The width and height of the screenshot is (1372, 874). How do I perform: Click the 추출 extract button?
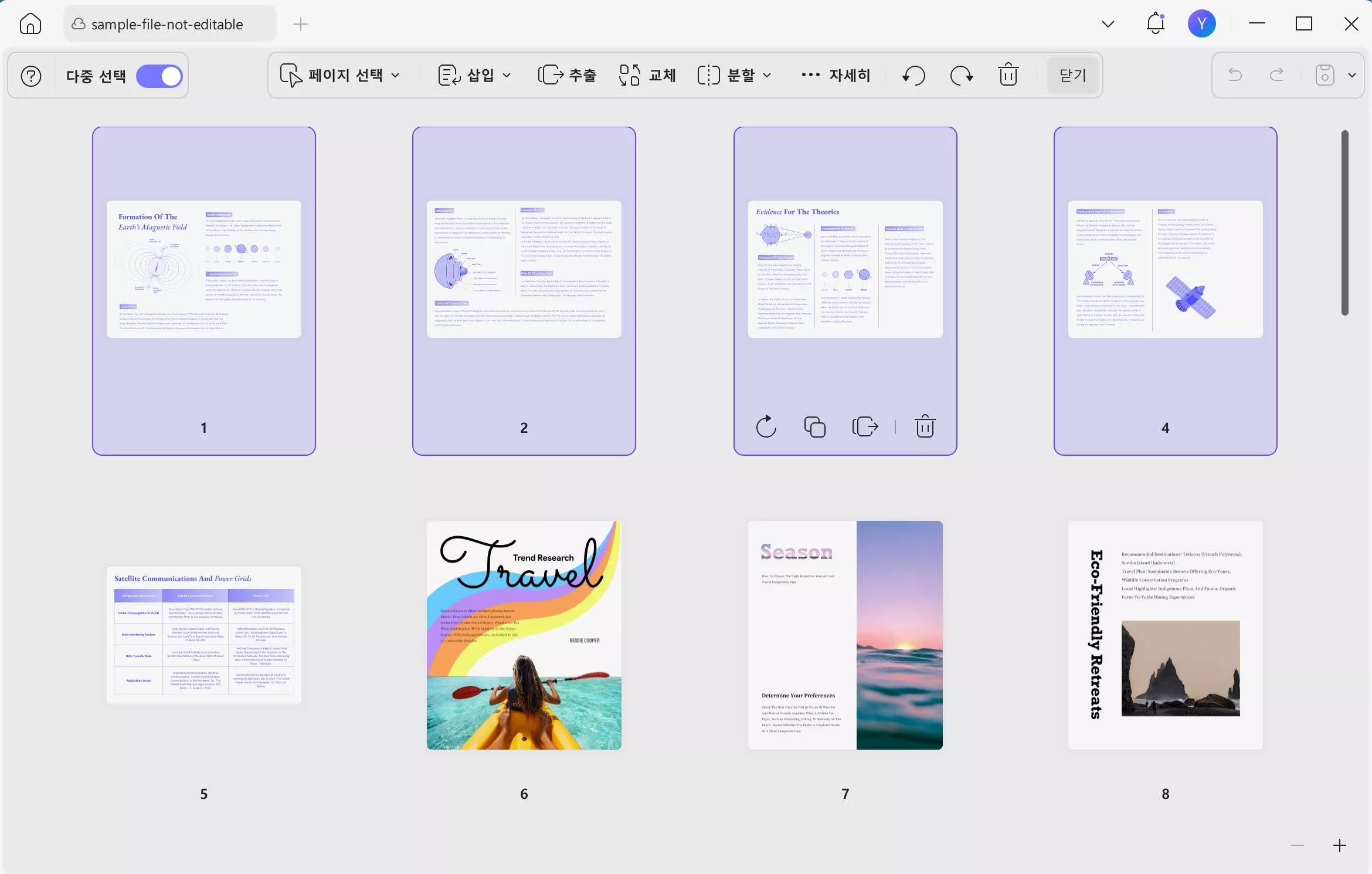click(x=567, y=75)
